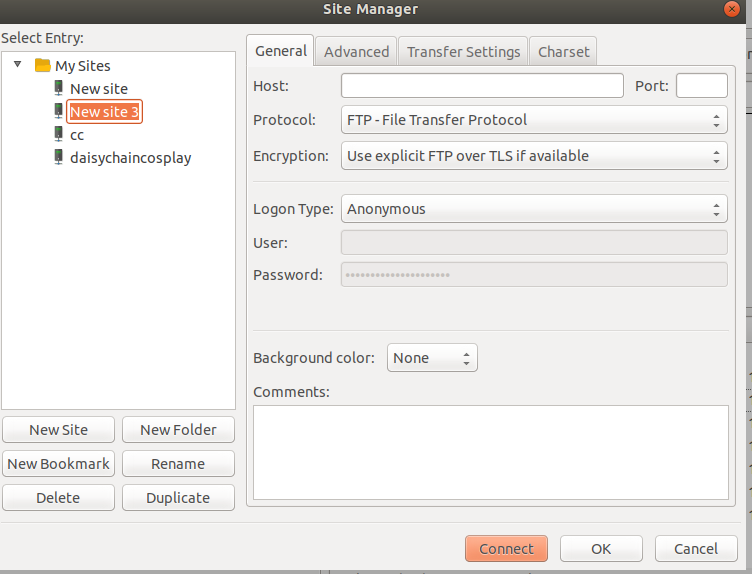
Task: Click the disabled User field
Action: [534, 243]
